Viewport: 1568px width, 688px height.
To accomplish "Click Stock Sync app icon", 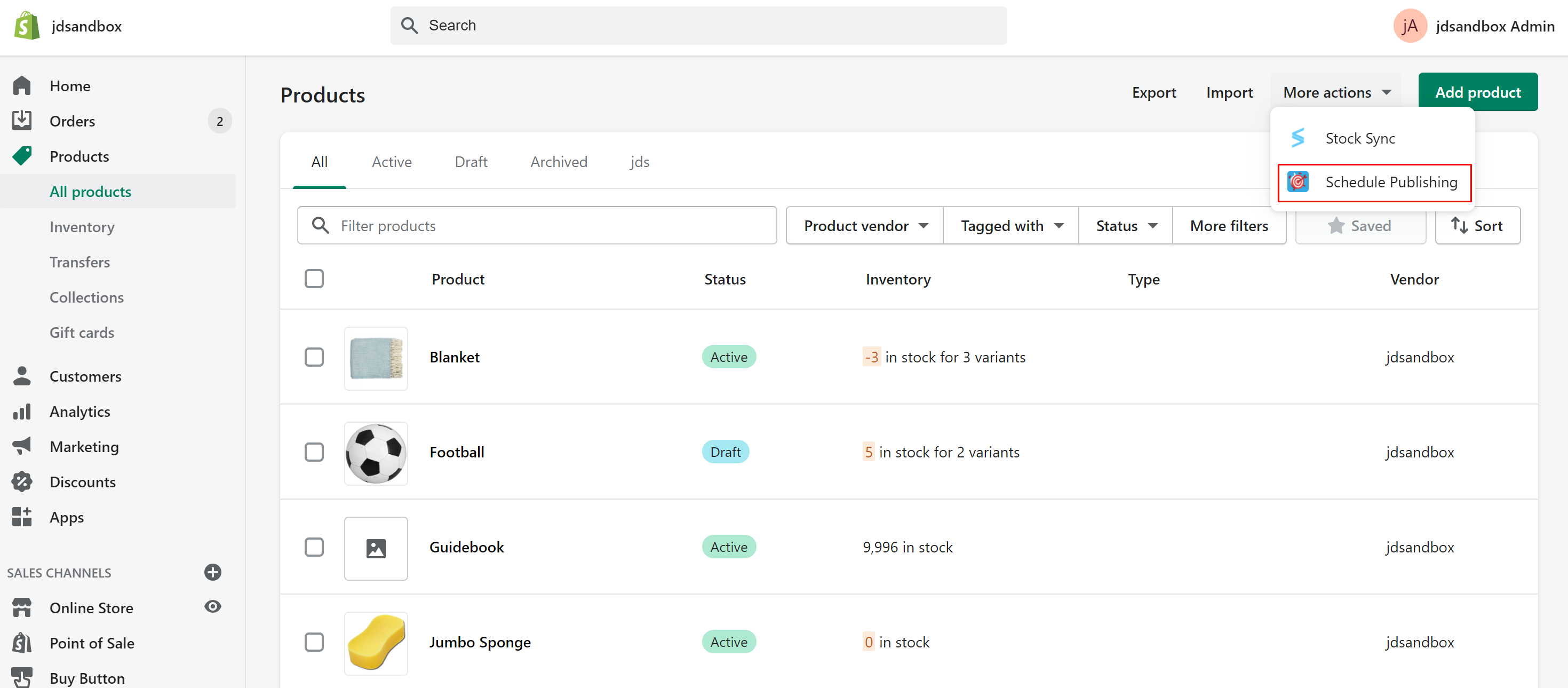I will click(1298, 138).
